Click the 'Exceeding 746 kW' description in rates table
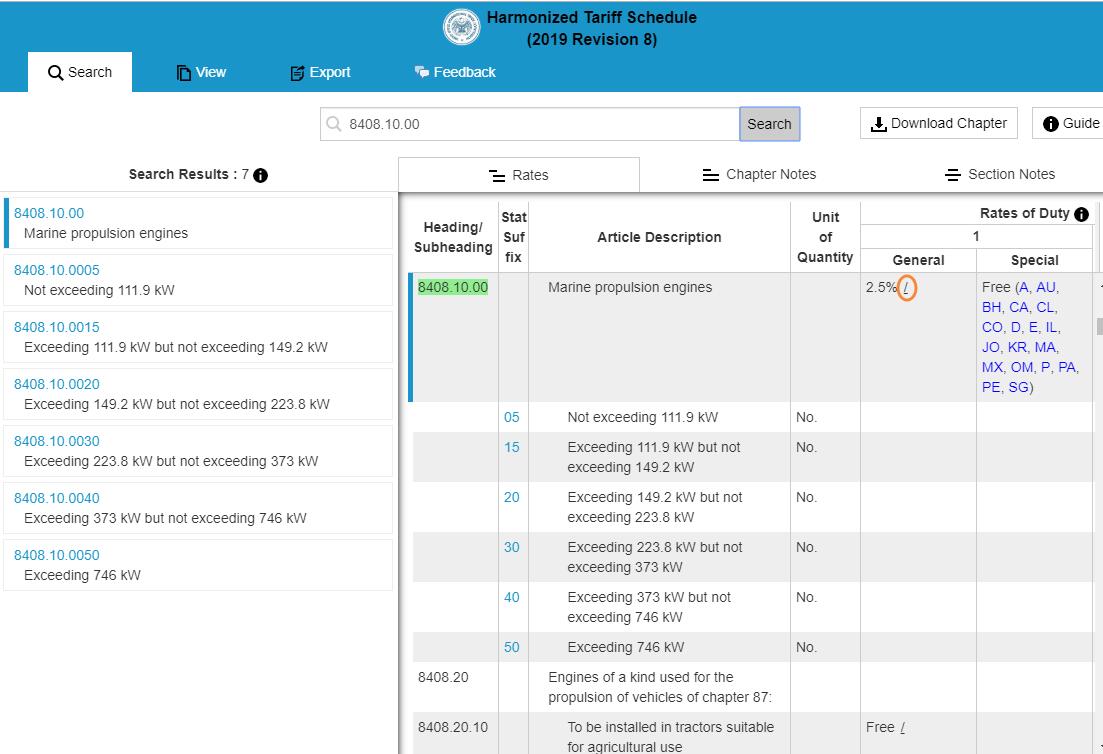This screenshot has height=754, width=1103. coord(625,647)
